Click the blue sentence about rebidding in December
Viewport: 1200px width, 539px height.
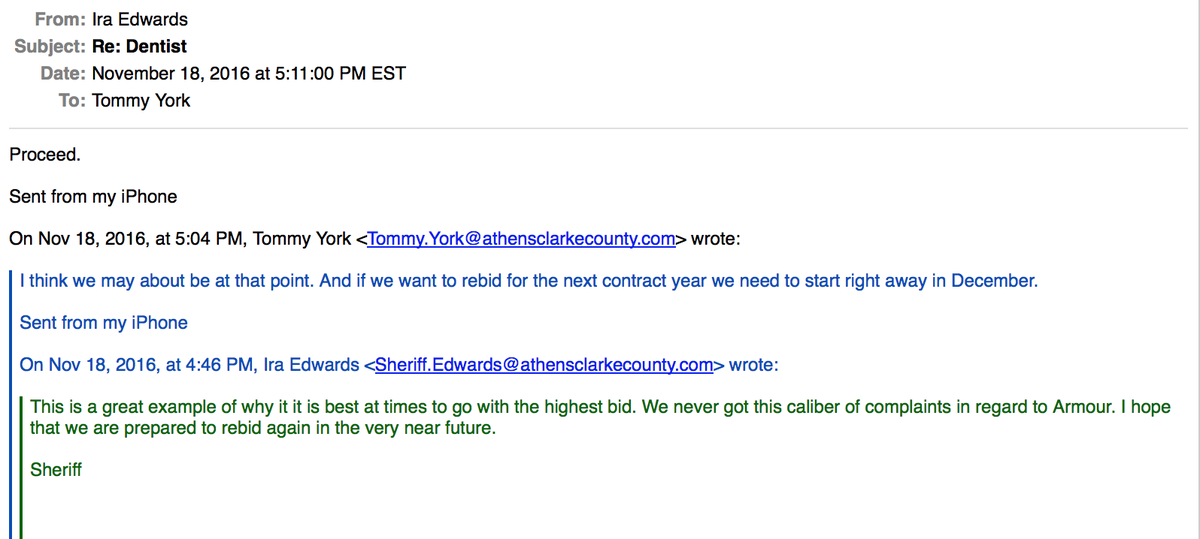[x=529, y=281]
